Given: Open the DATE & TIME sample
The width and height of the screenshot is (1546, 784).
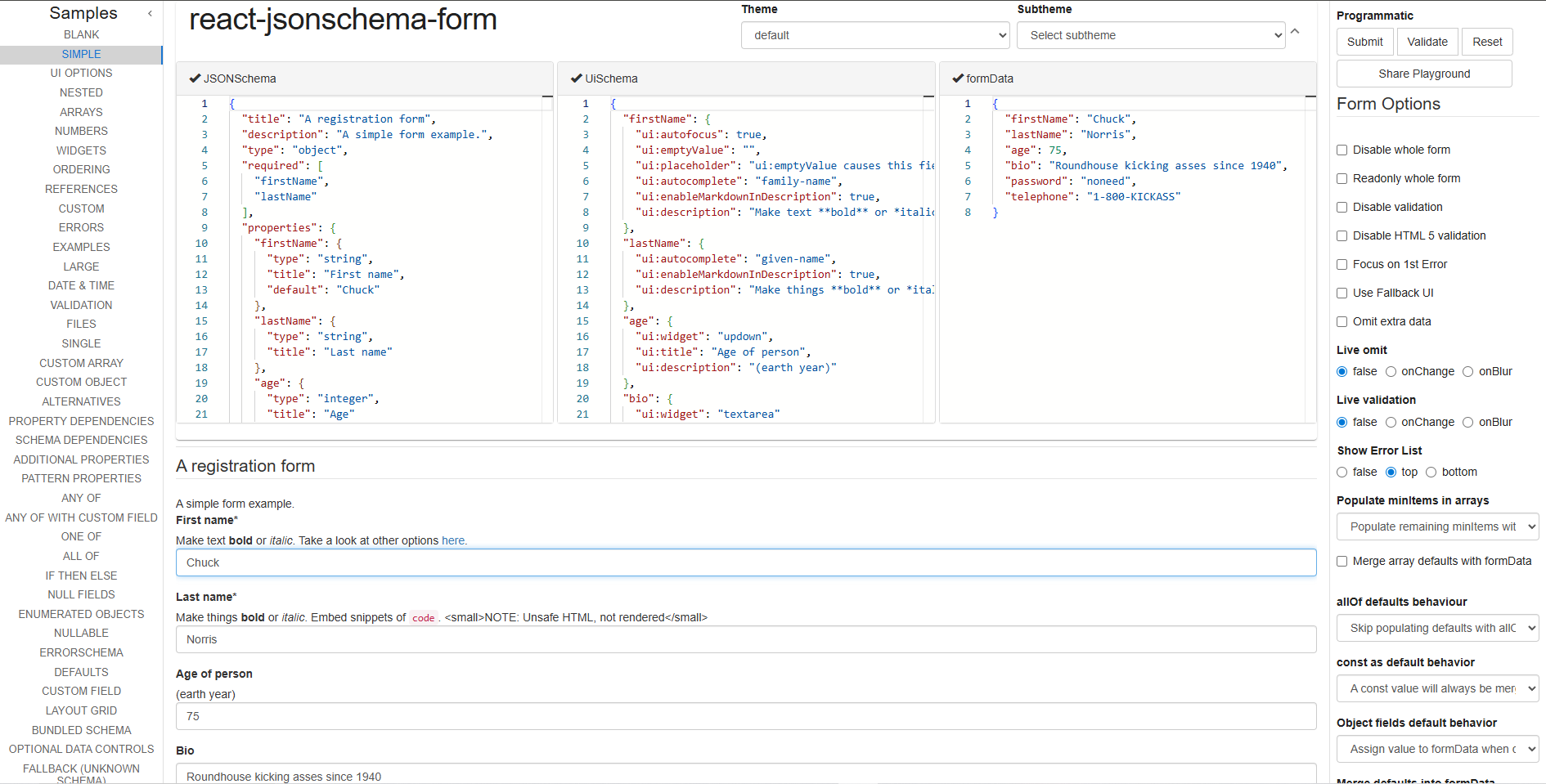Looking at the screenshot, I should [81, 285].
